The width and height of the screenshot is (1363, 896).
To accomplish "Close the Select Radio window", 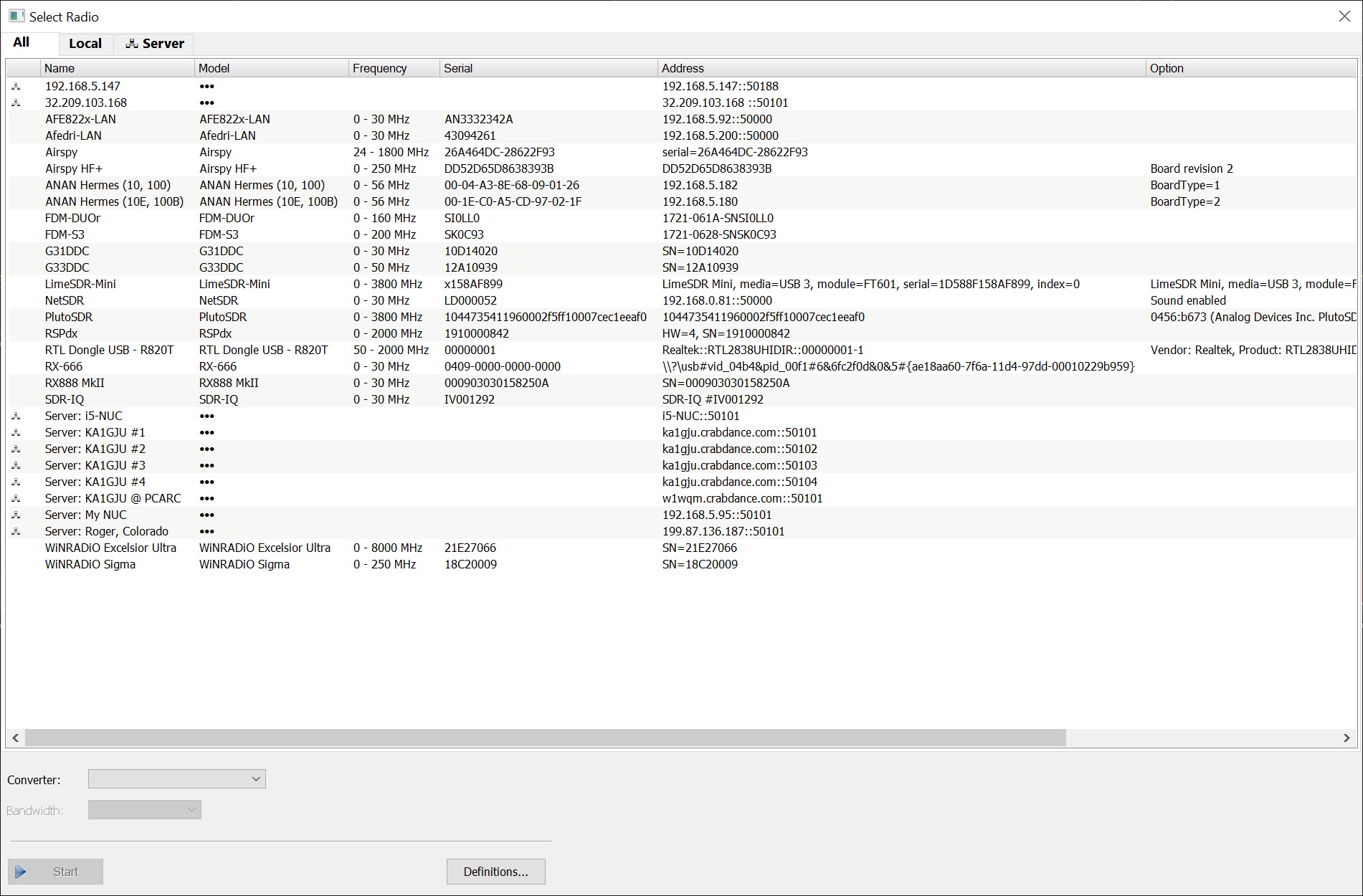I will click(x=1344, y=16).
